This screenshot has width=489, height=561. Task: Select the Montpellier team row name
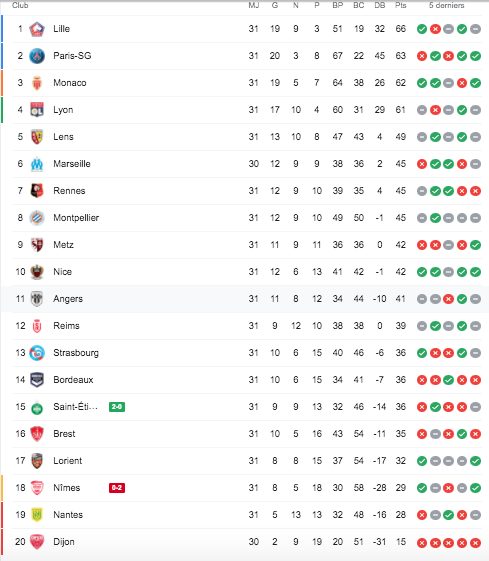coord(76,218)
